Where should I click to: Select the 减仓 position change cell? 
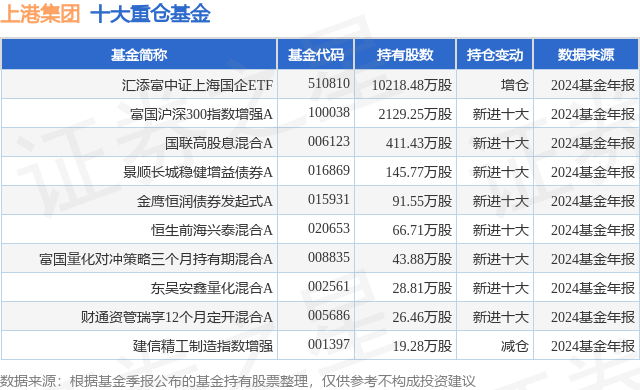(x=515, y=346)
